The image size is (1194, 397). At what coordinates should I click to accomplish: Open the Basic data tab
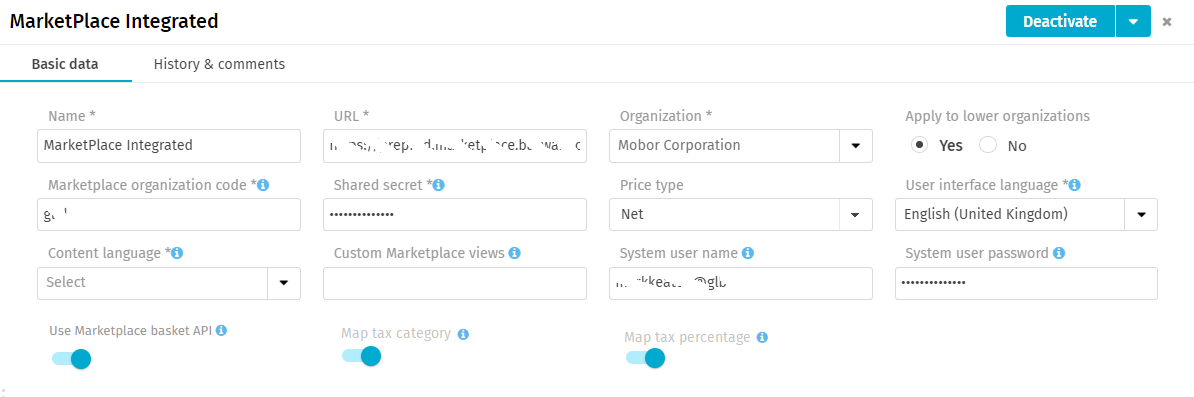[x=65, y=64]
